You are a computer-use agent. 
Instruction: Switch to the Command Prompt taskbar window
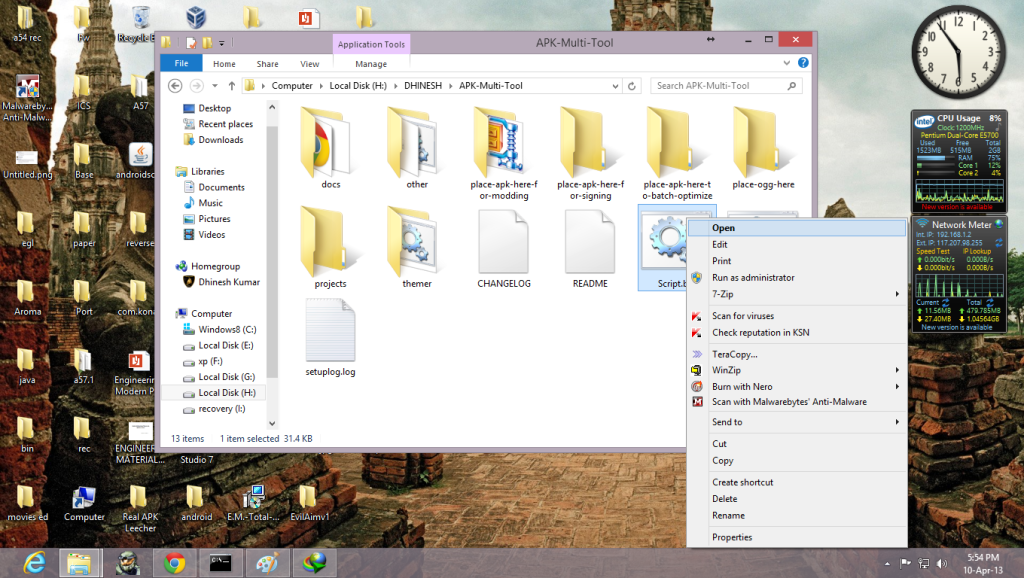221,563
